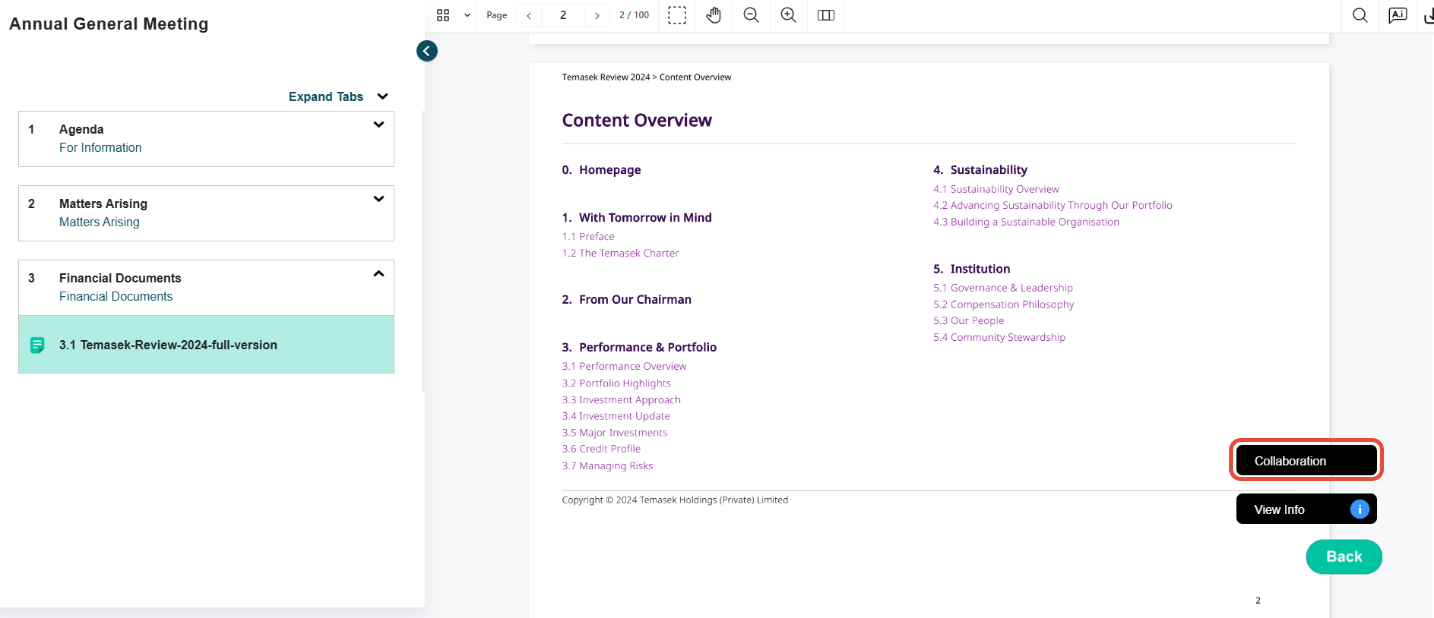The height and width of the screenshot is (618, 1434).
Task: Click the copyright notice text
Action: [x=675, y=500]
